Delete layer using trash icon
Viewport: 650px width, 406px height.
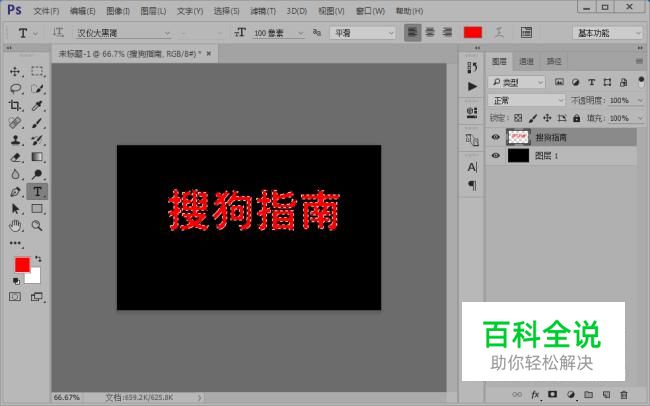click(x=624, y=394)
